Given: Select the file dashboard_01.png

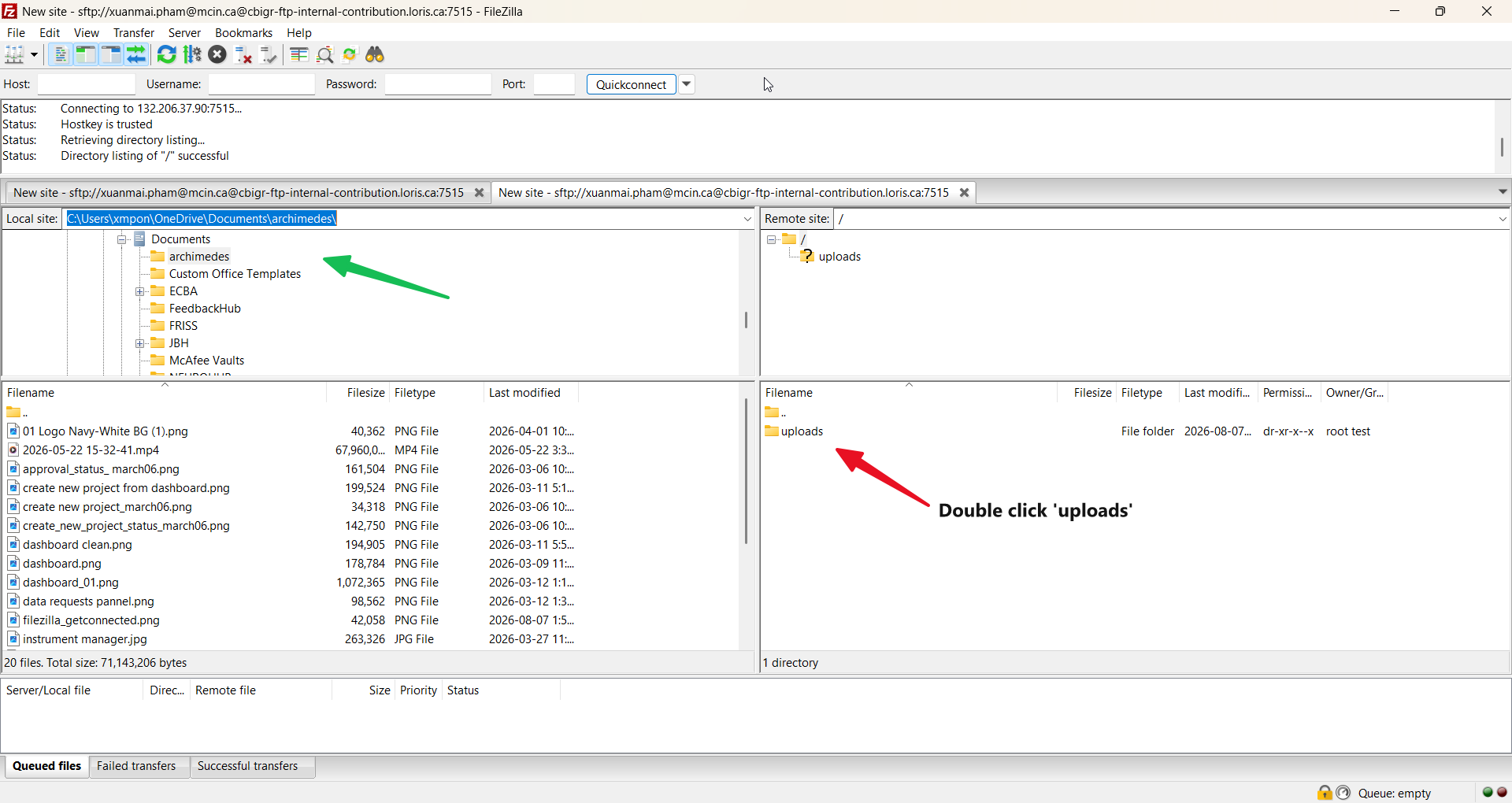Looking at the screenshot, I should coord(71,583).
